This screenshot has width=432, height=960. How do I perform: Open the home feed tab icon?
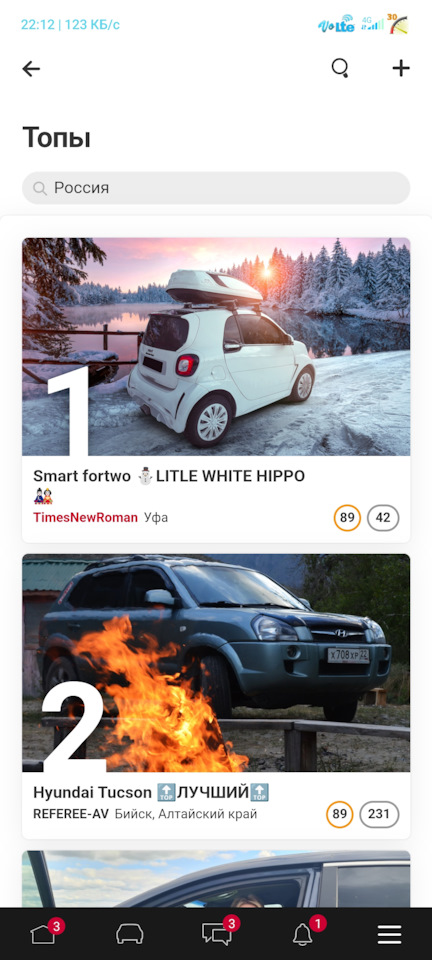click(43, 934)
